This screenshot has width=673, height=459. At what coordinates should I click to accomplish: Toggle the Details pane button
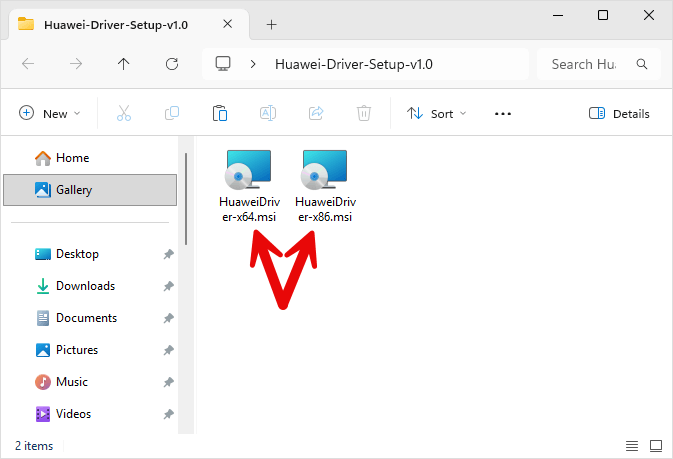click(619, 113)
